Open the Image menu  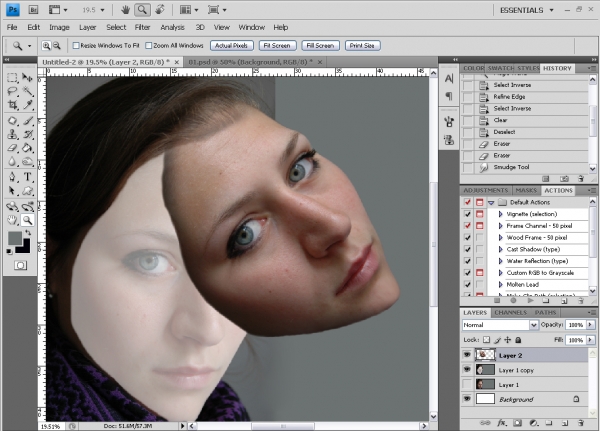(x=59, y=27)
